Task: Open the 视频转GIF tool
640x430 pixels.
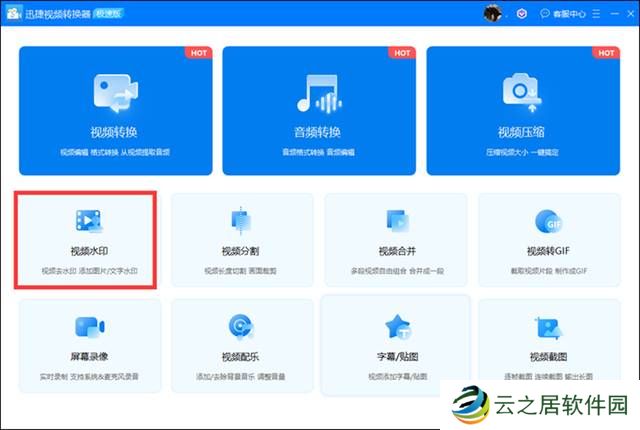Action: point(548,240)
